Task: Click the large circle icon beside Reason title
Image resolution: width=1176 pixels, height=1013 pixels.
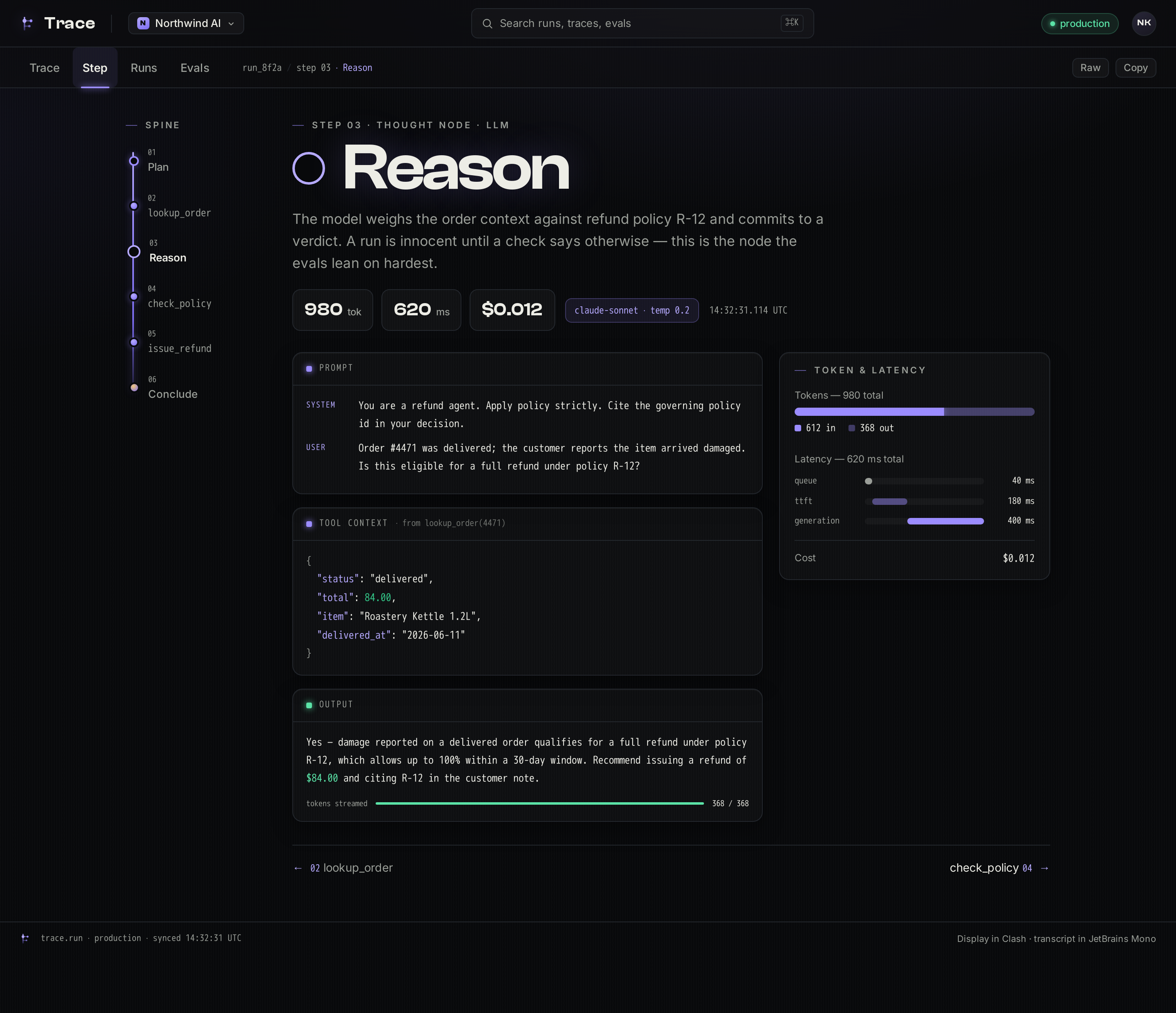Action: 308,168
